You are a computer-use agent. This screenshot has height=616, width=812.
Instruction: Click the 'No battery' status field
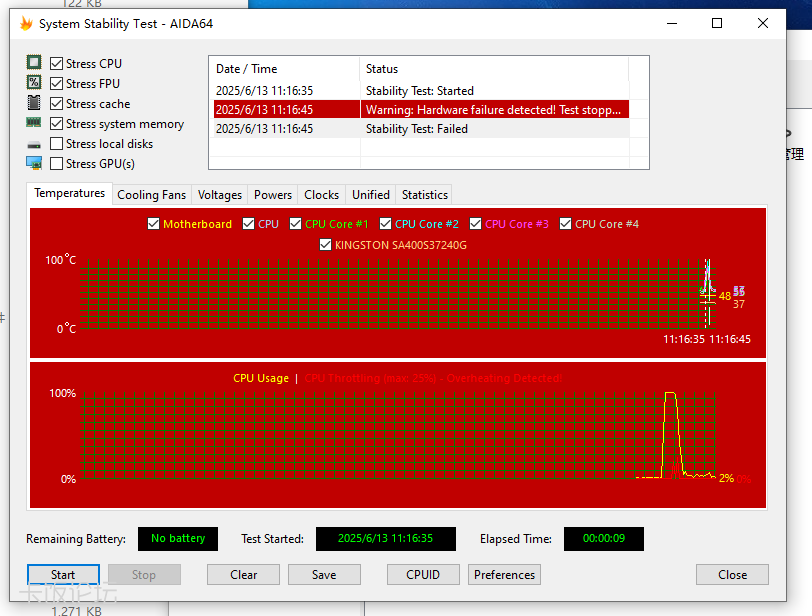pyautogui.click(x=178, y=538)
